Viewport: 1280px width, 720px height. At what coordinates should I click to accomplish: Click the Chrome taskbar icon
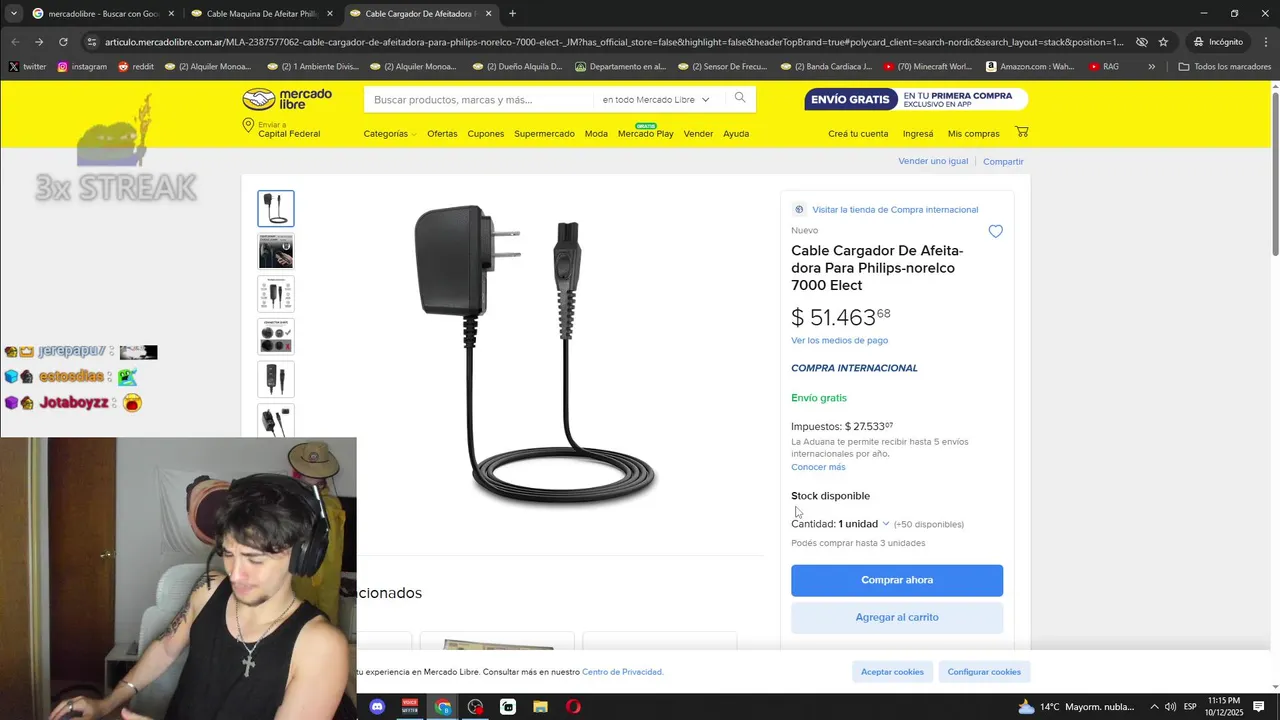pyautogui.click(x=443, y=707)
